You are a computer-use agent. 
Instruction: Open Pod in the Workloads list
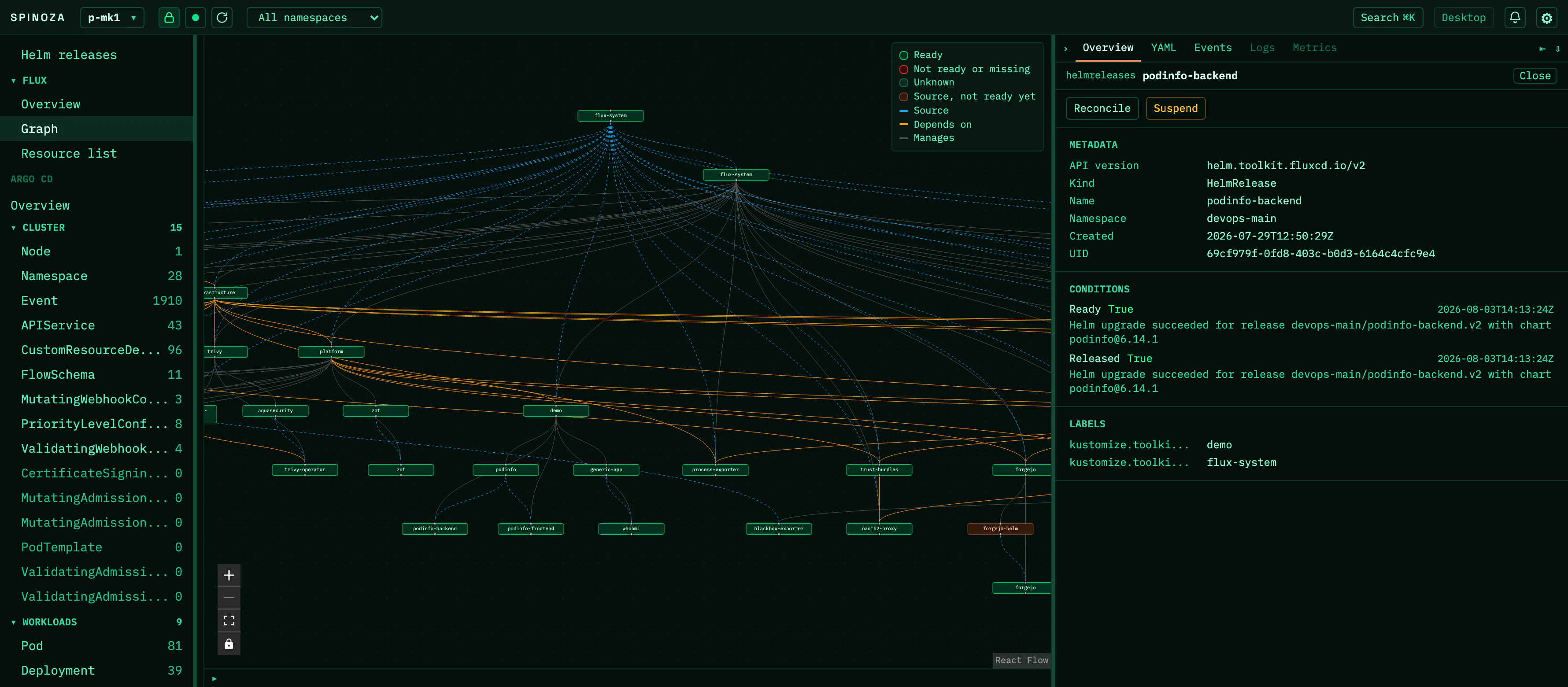[x=96, y=646]
